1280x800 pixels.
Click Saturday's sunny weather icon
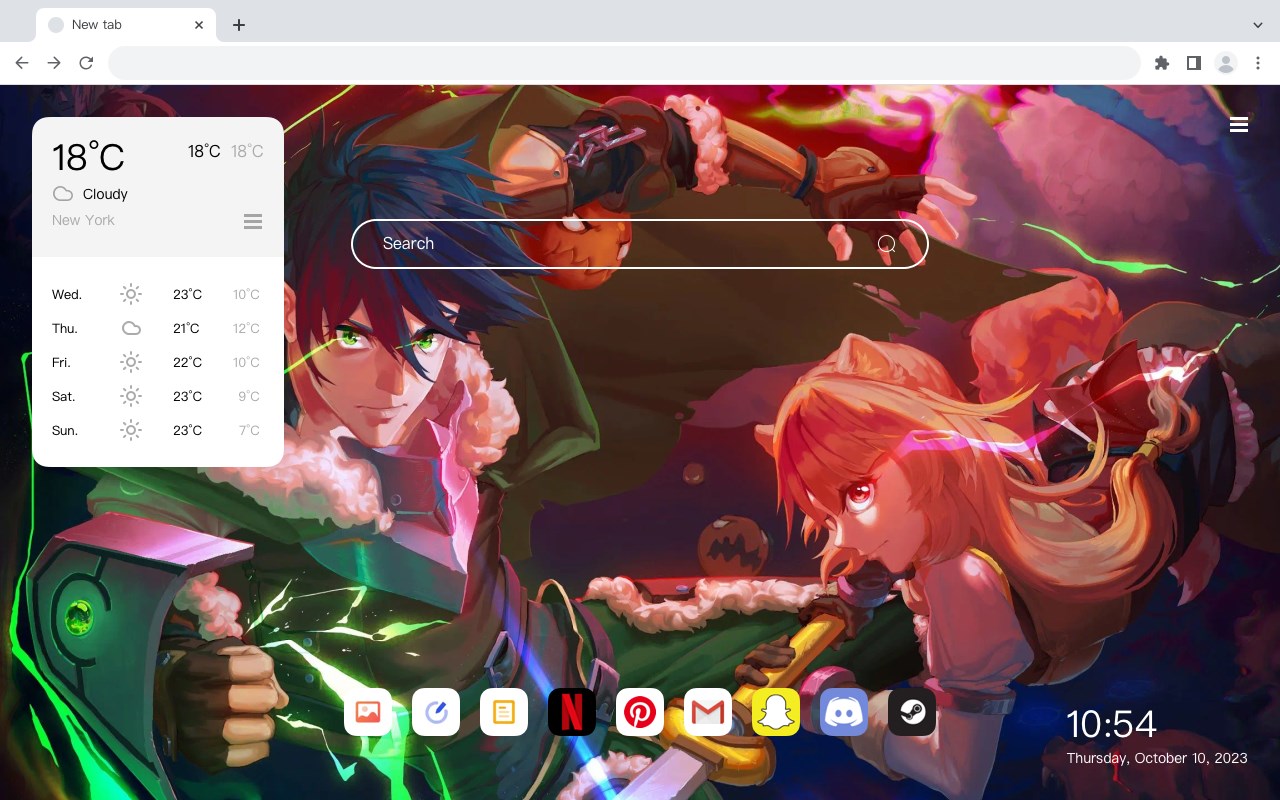tap(131, 396)
